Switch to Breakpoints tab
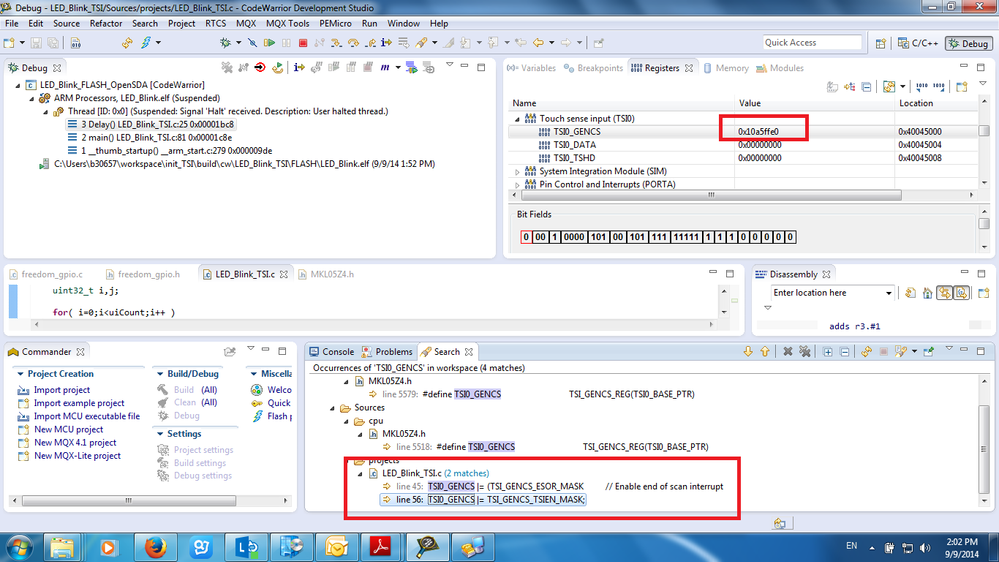This screenshot has width=999, height=562. pos(593,68)
